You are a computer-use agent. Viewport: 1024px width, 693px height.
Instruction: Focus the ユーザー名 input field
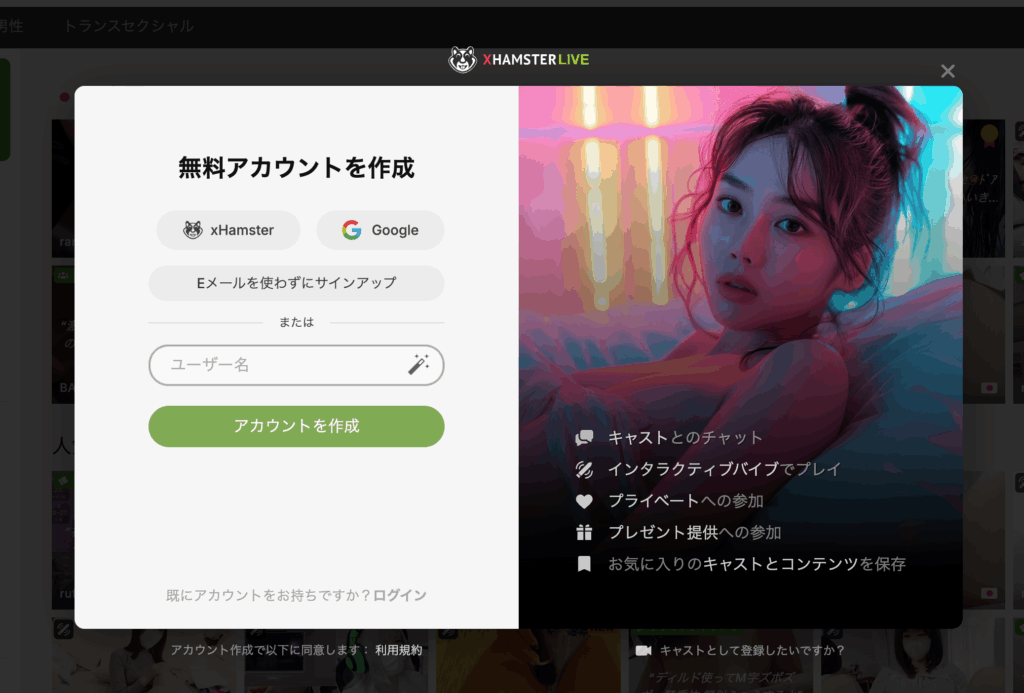296,365
